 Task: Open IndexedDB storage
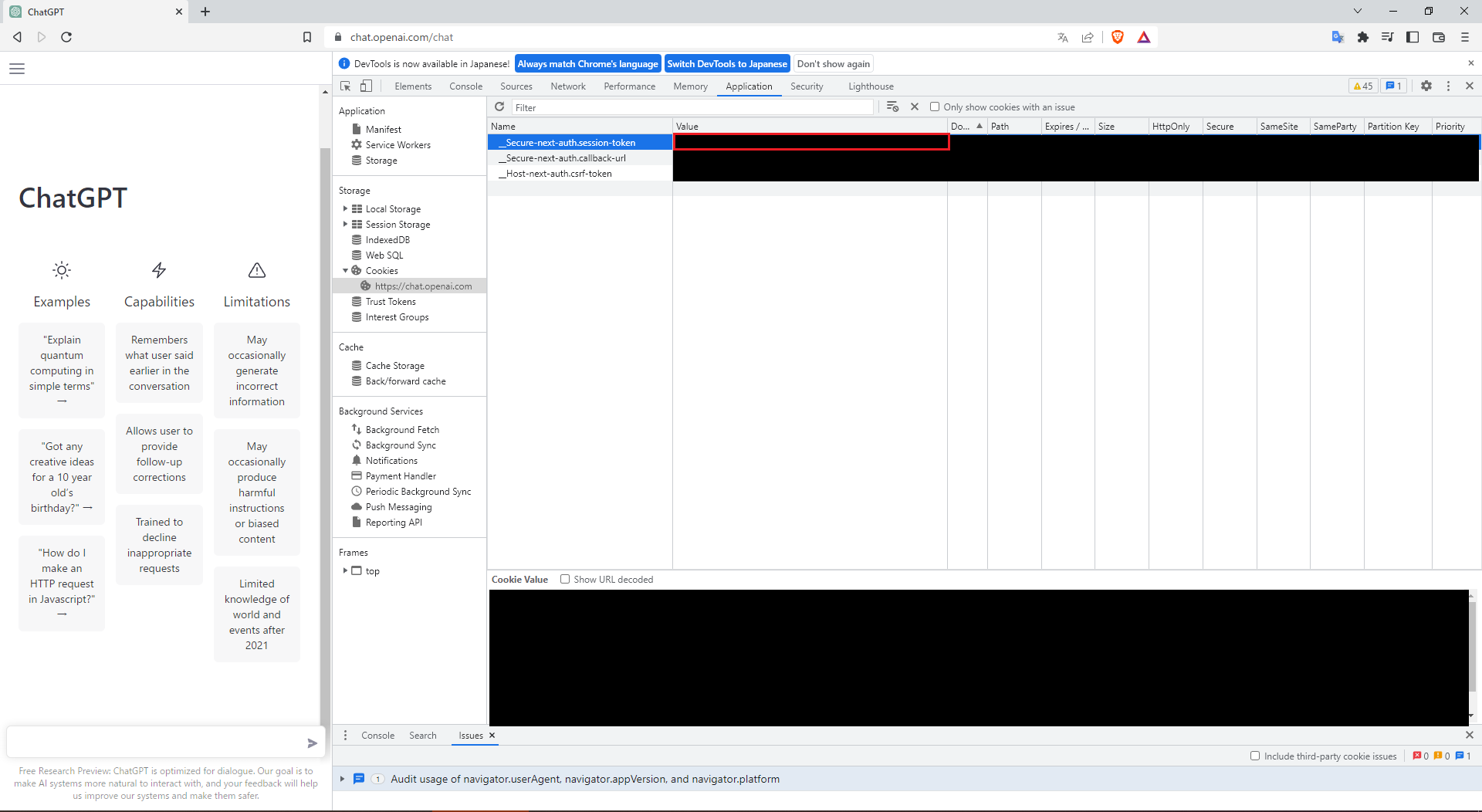[387, 239]
